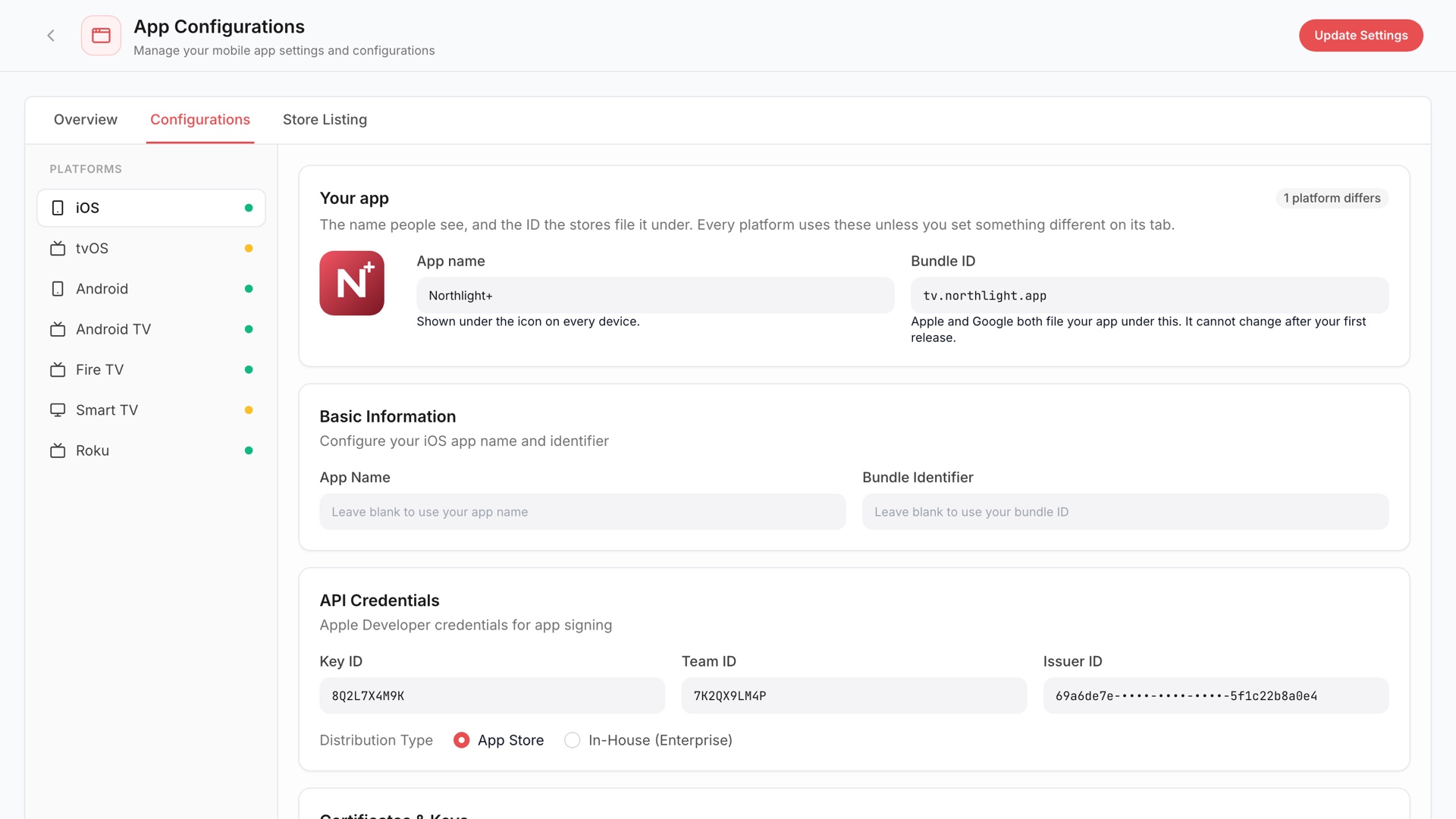1456x819 pixels.
Task: Select the Roku platform
Action: pos(151,450)
